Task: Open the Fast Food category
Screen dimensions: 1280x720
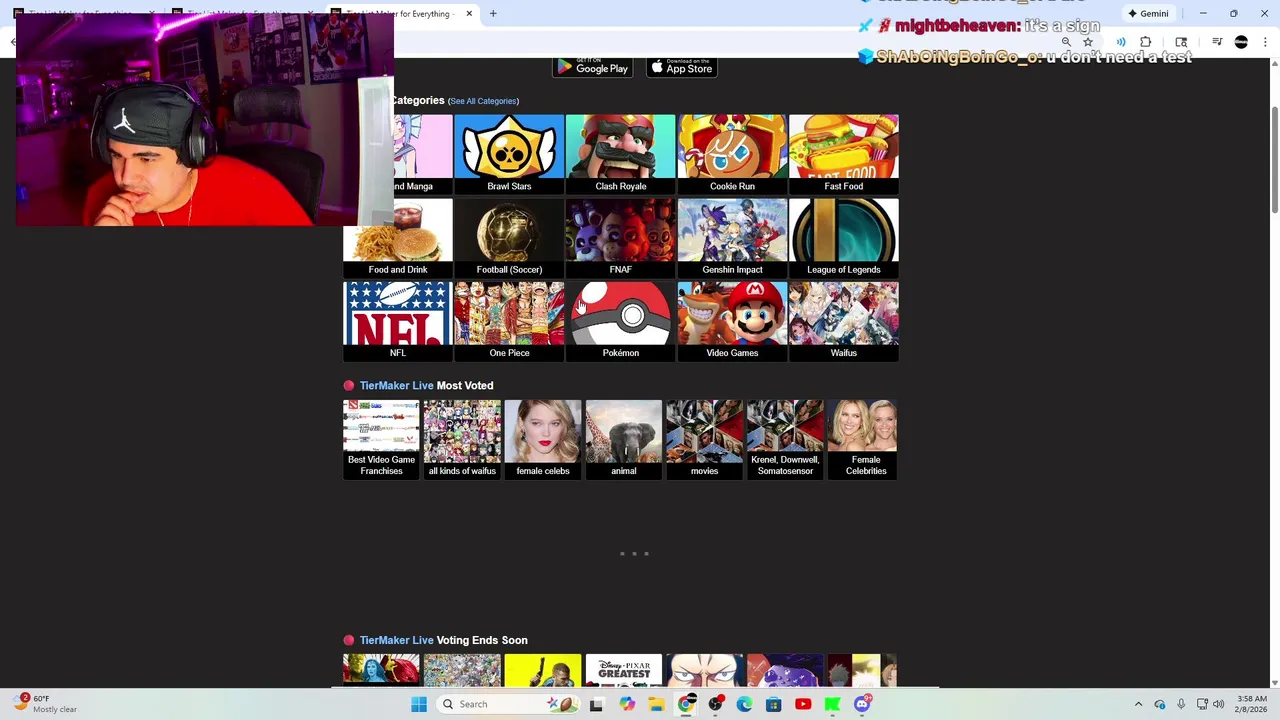Action: click(x=843, y=154)
